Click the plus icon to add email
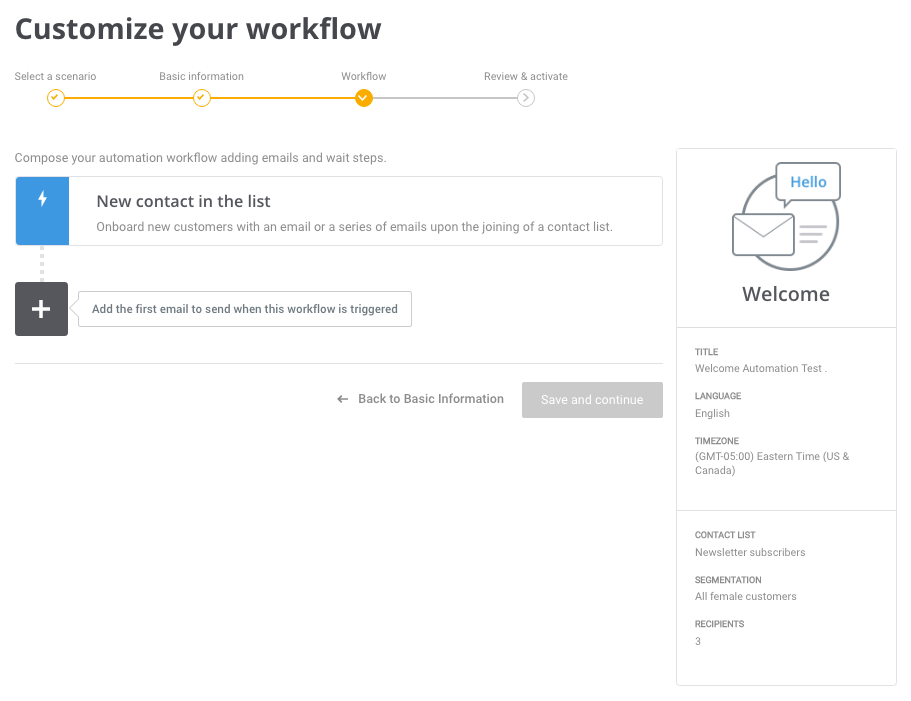This screenshot has height=701, width=911. pos(41,309)
